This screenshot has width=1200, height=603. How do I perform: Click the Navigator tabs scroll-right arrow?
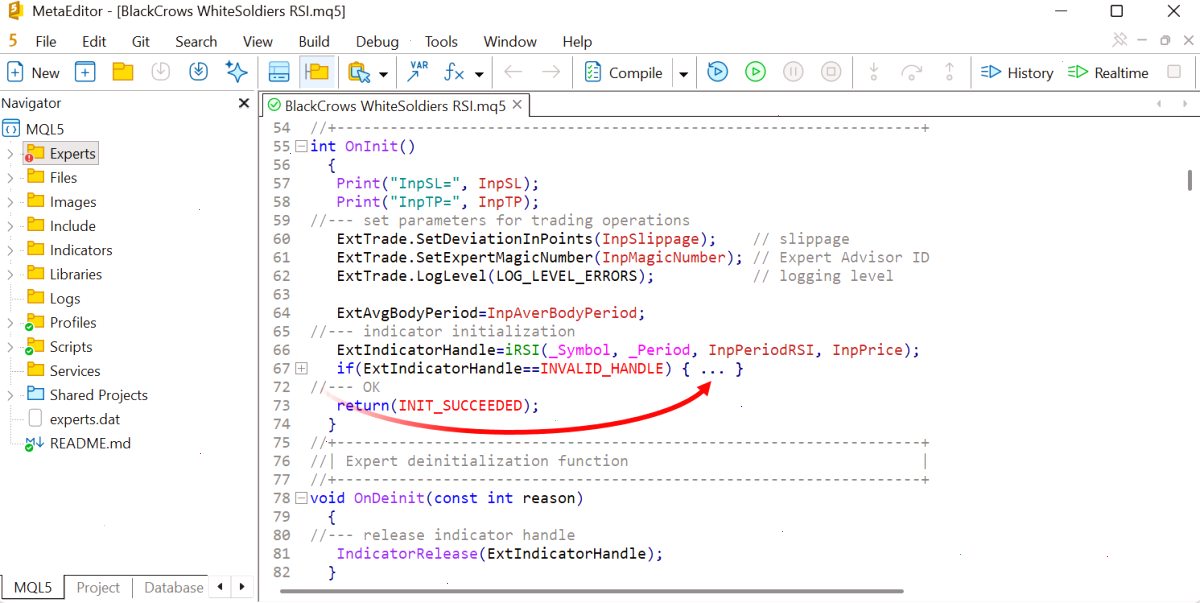click(243, 587)
